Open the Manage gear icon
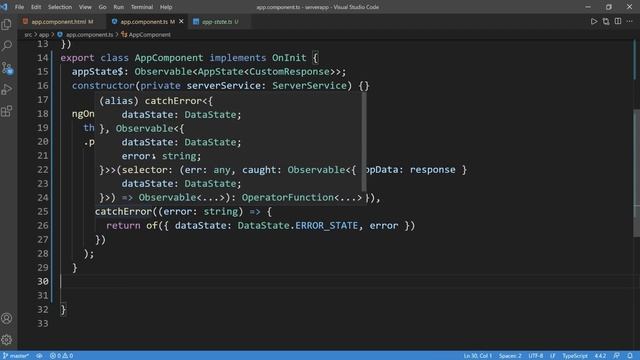The image size is (640, 360). coord(7,340)
